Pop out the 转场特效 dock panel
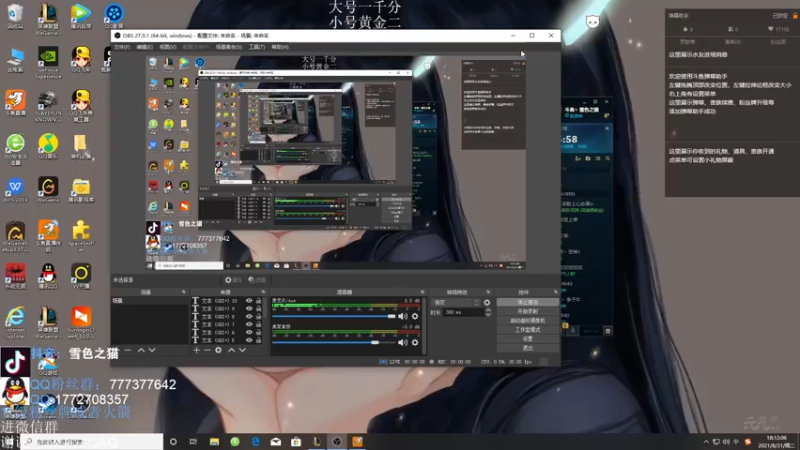 tap(488, 292)
